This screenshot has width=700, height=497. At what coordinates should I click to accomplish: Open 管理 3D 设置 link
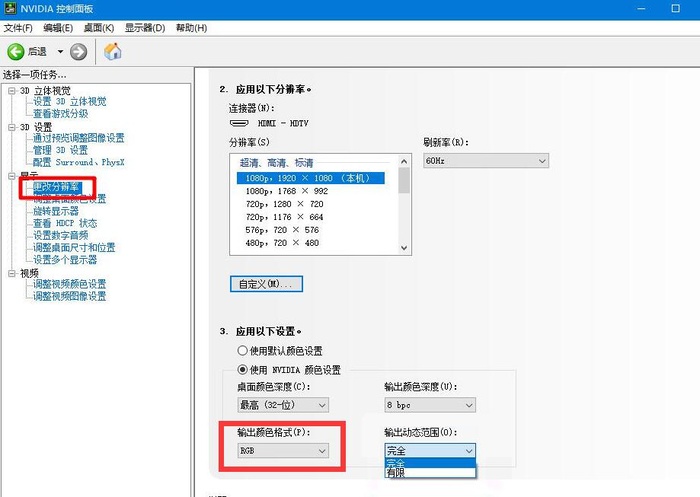60,150
